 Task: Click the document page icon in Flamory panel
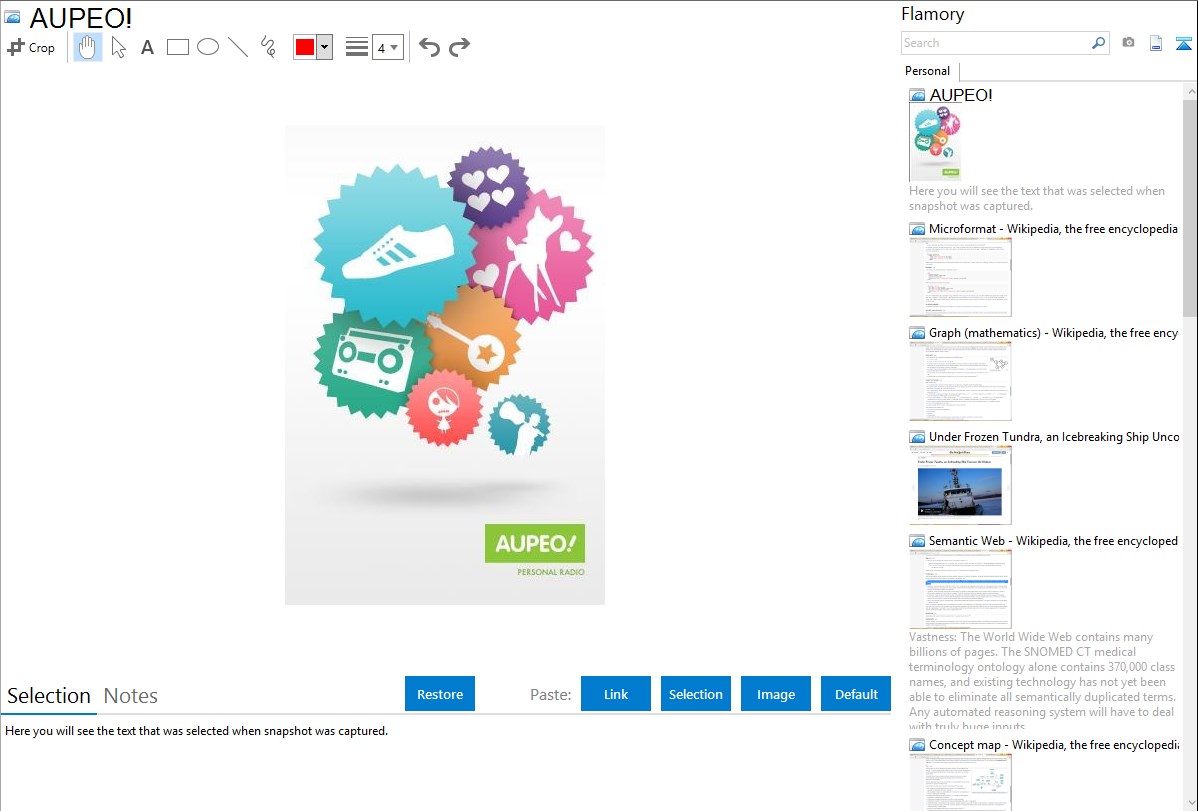pos(1156,43)
